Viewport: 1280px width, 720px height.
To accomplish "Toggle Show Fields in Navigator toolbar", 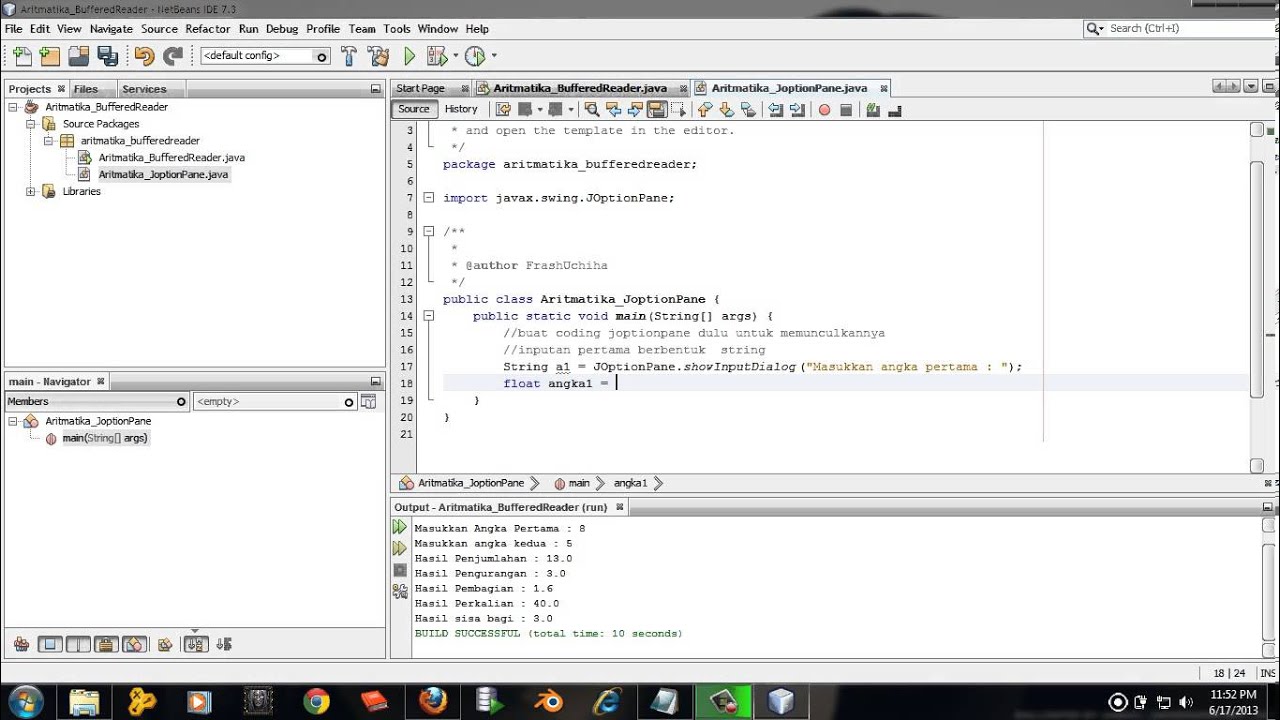I will coord(50,645).
